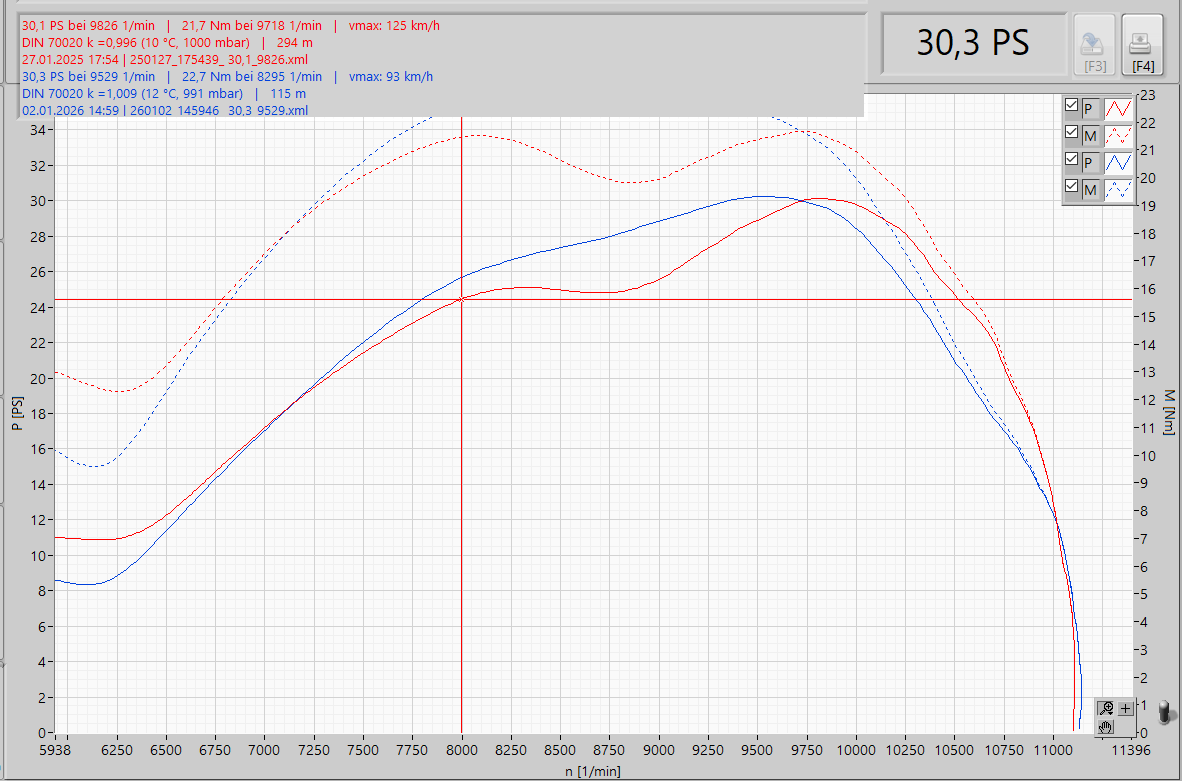This screenshot has width=1182, height=781.
Task: Click the blue solid line style swatch
Action: pos(1119,161)
